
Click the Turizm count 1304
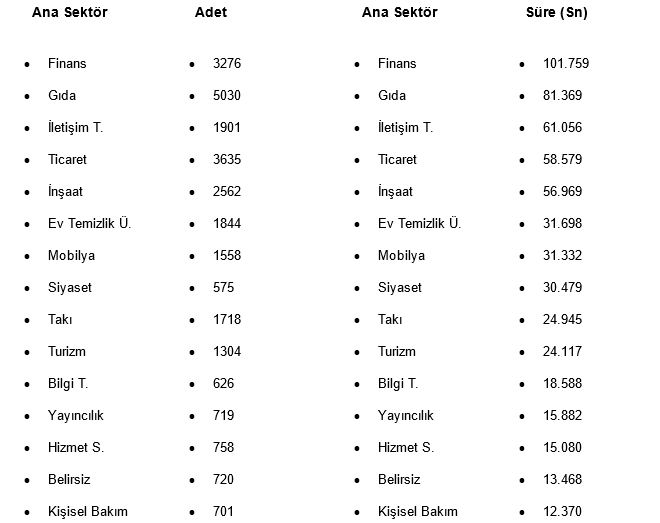point(227,352)
